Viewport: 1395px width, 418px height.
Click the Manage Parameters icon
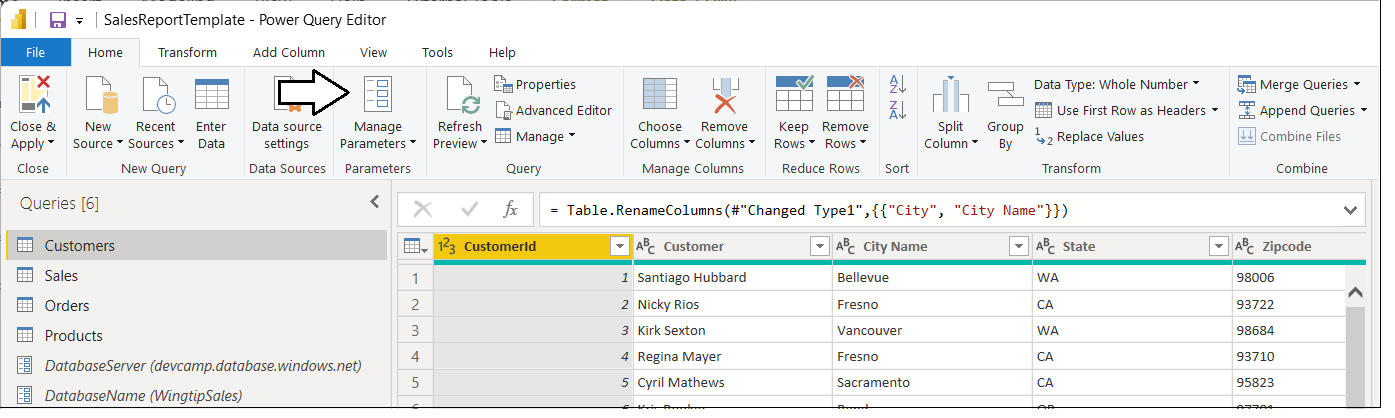(x=378, y=94)
